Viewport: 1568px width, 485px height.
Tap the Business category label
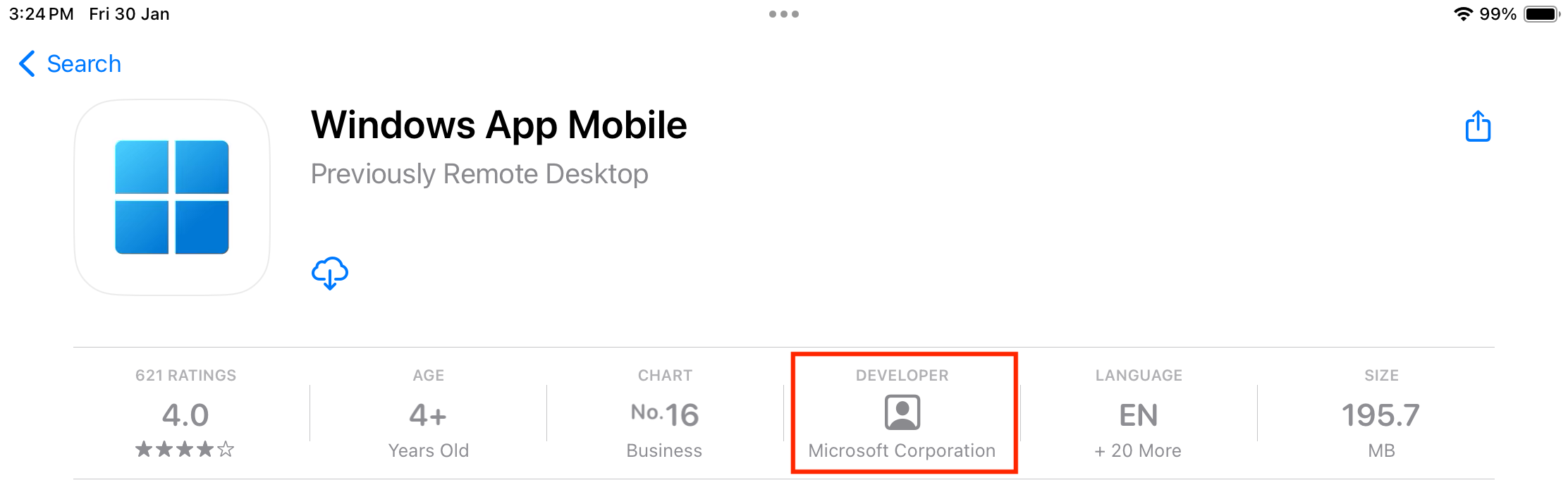click(x=664, y=450)
